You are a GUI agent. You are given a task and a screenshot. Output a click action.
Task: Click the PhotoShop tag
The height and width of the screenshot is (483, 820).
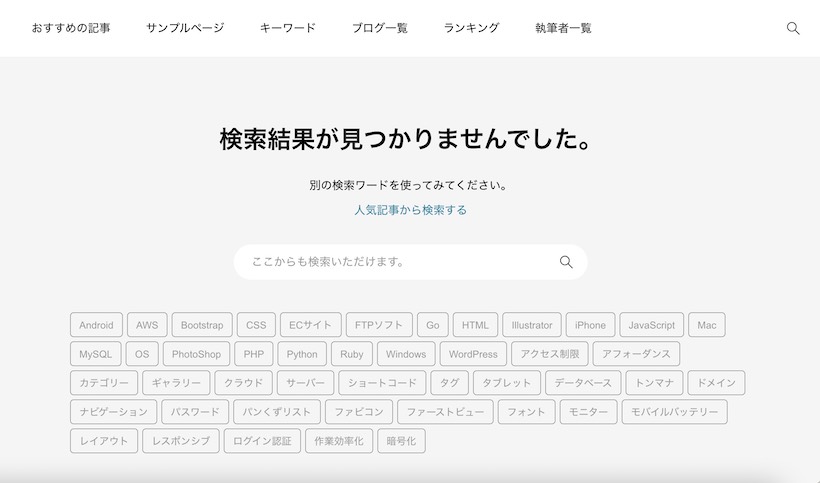196,354
